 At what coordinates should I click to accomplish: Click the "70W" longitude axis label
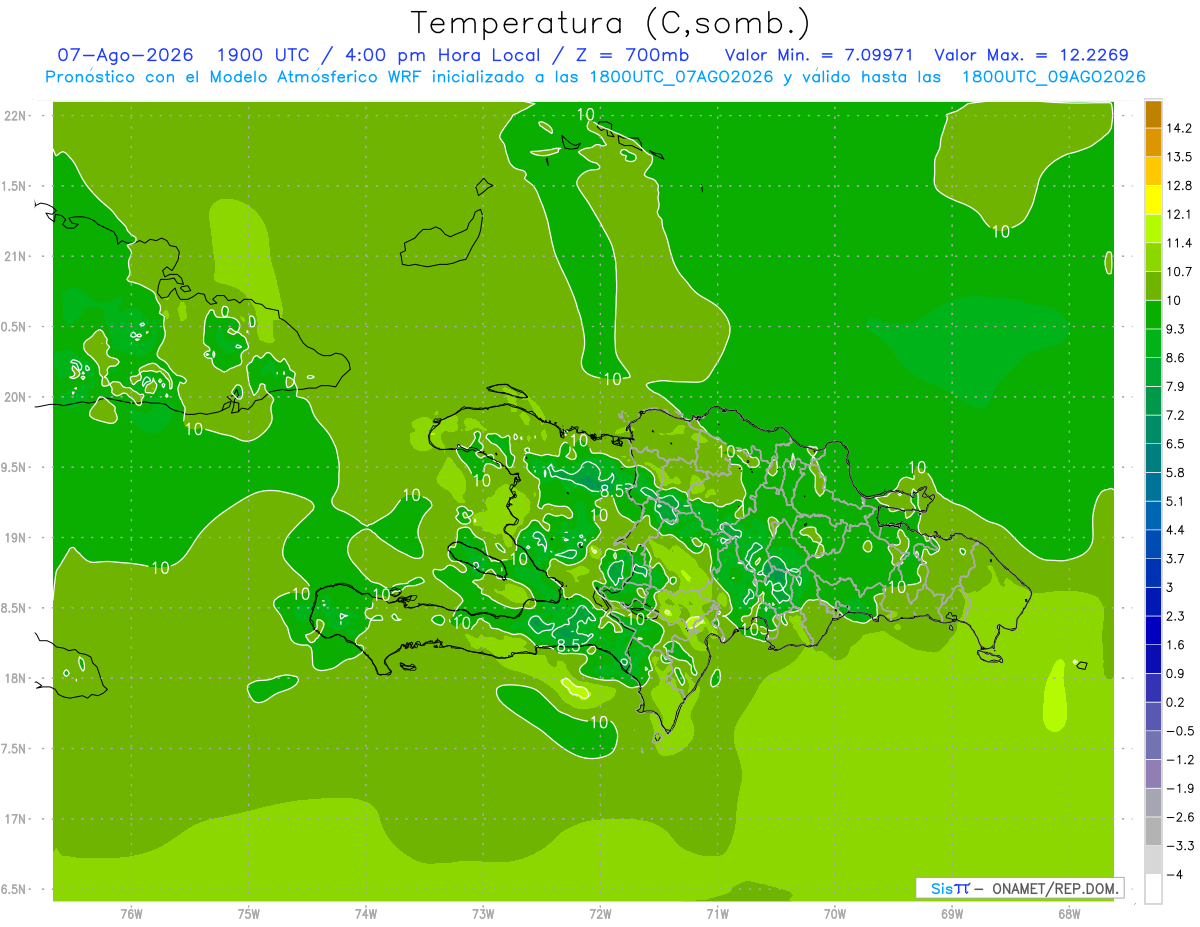[x=834, y=914]
